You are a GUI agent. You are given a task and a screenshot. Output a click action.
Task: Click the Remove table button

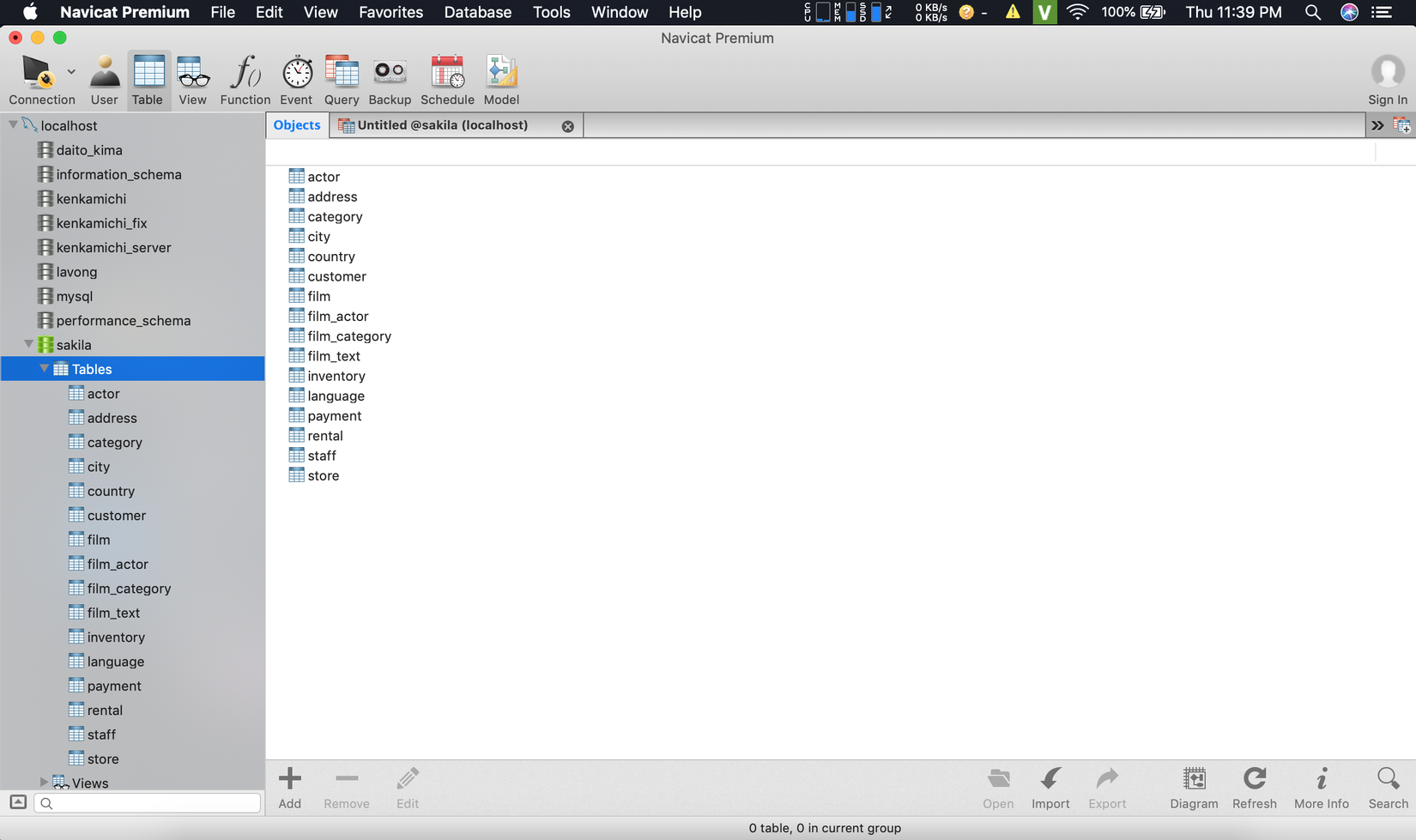pos(347,788)
